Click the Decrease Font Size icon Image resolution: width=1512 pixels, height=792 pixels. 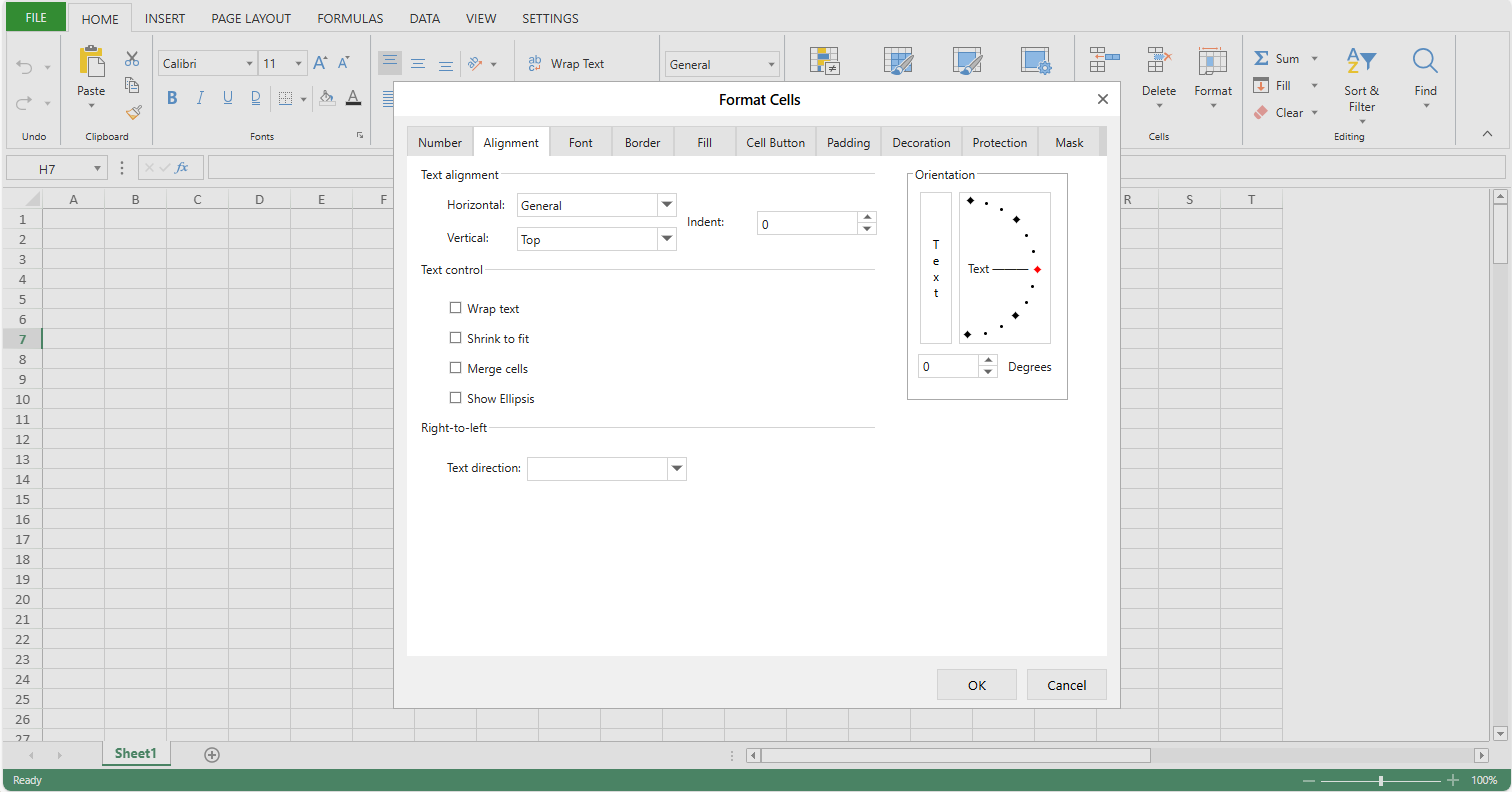point(344,63)
